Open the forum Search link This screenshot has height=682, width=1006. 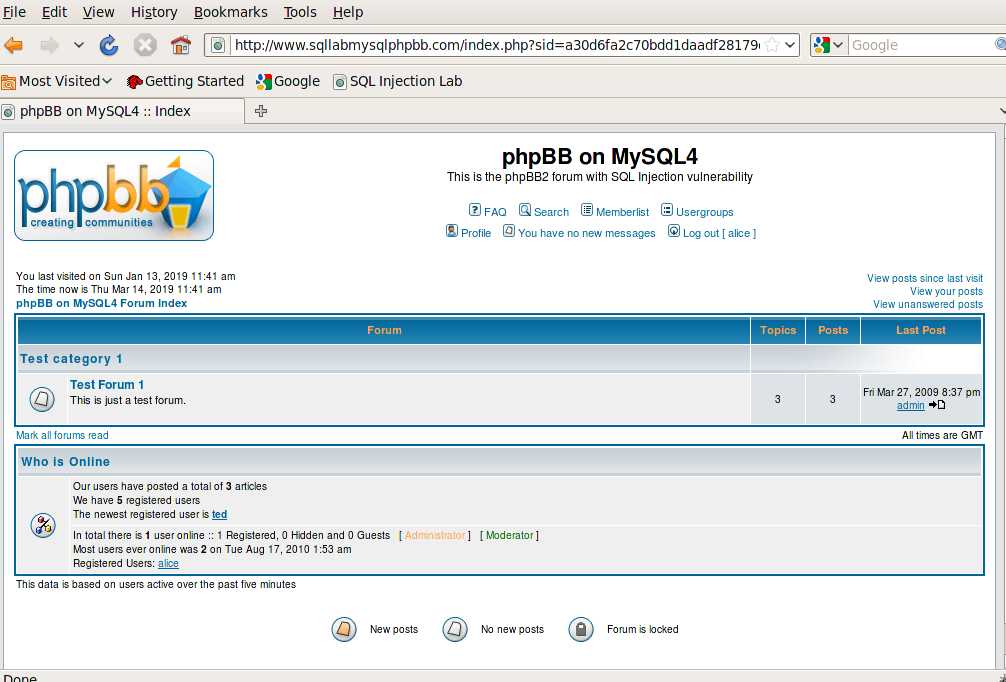pos(551,212)
